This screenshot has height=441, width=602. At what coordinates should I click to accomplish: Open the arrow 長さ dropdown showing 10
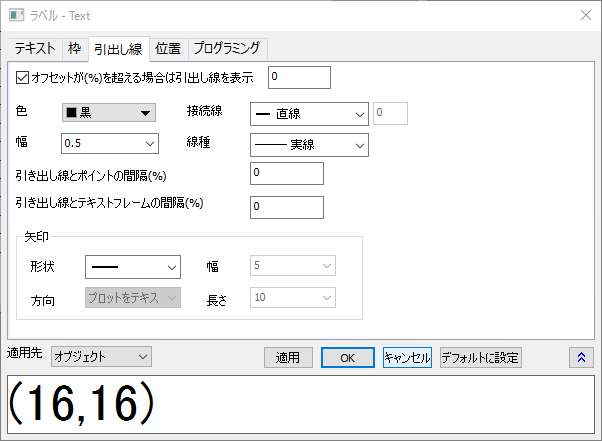pyautogui.click(x=293, y=297)
